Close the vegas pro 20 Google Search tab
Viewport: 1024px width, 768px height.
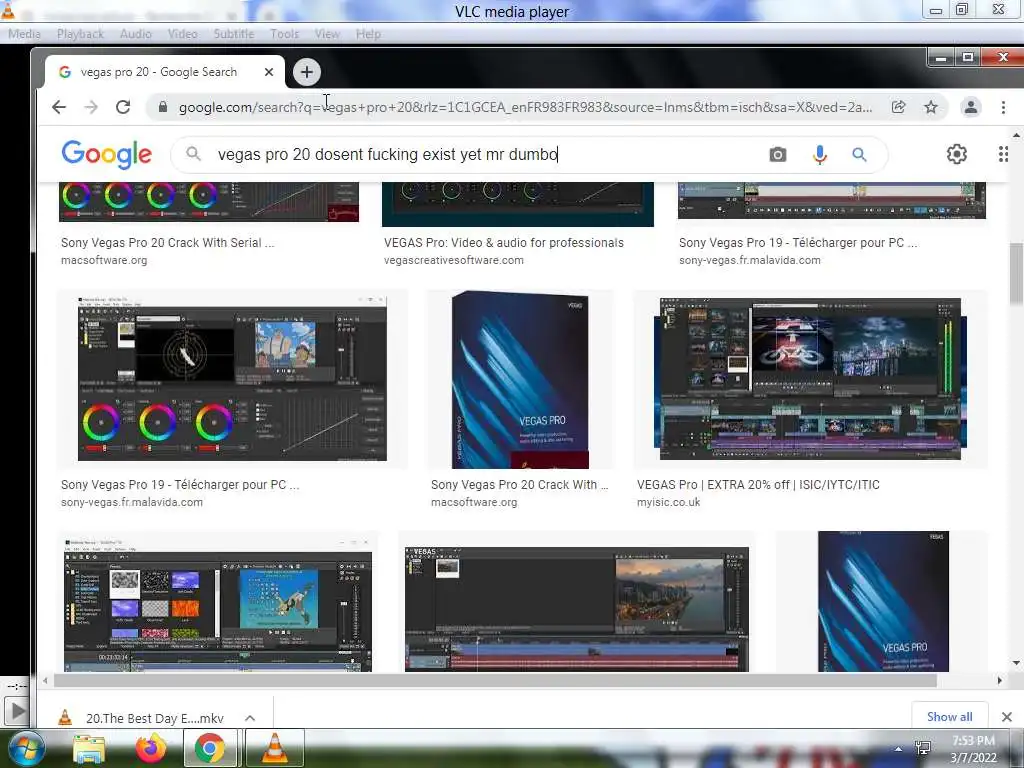[268, 72]
